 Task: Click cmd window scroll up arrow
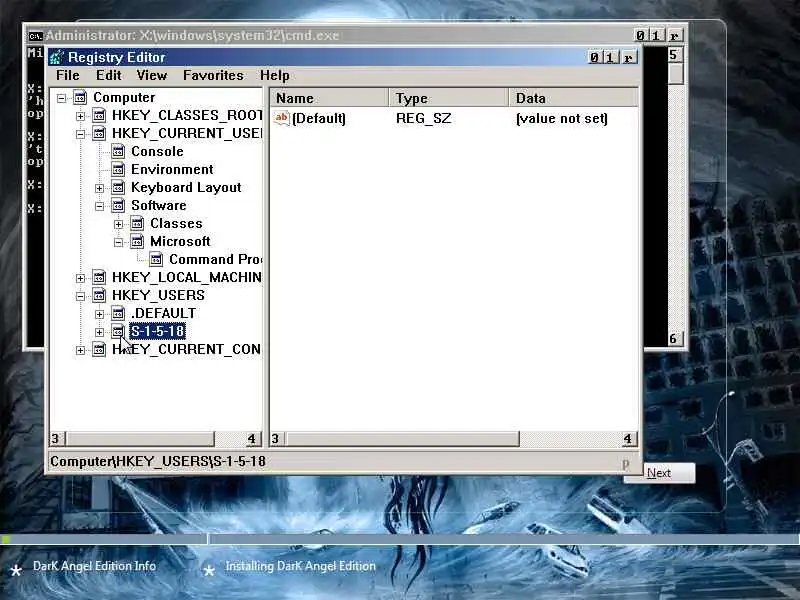click(x=674, y=55)
